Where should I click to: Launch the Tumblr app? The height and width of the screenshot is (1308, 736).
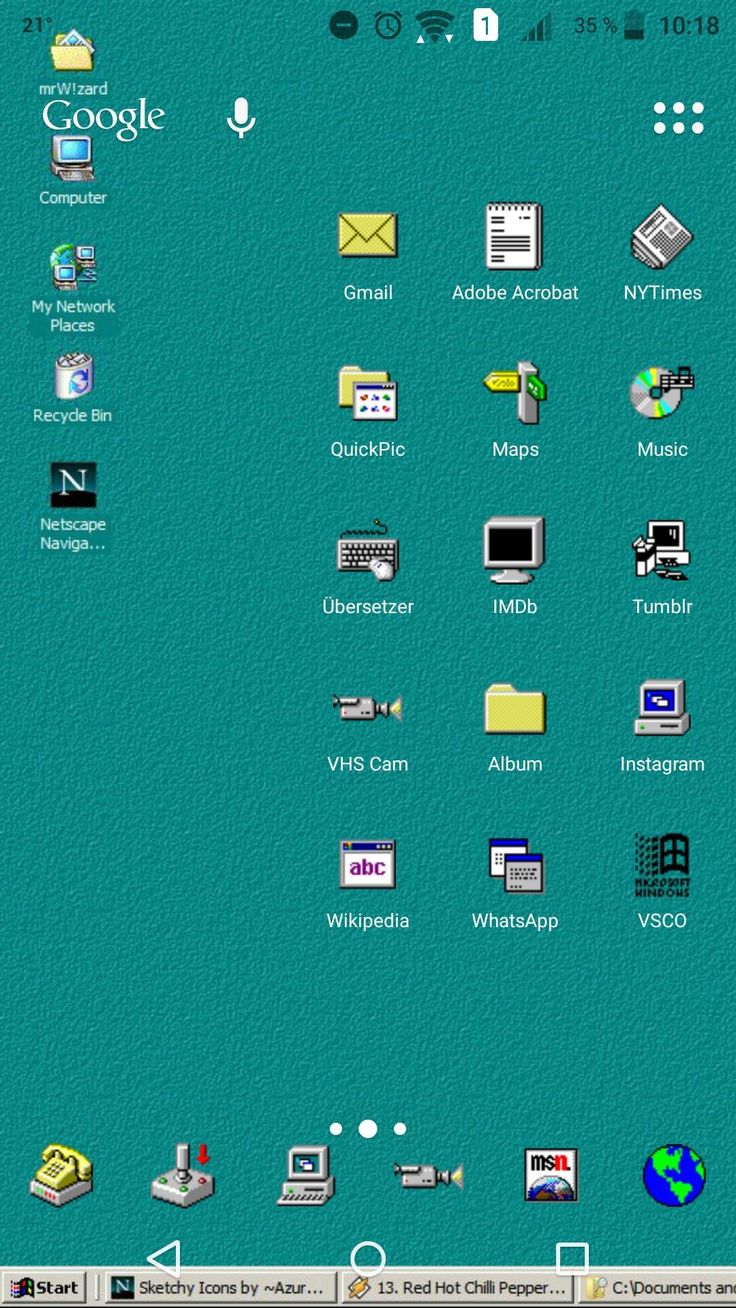662,549
